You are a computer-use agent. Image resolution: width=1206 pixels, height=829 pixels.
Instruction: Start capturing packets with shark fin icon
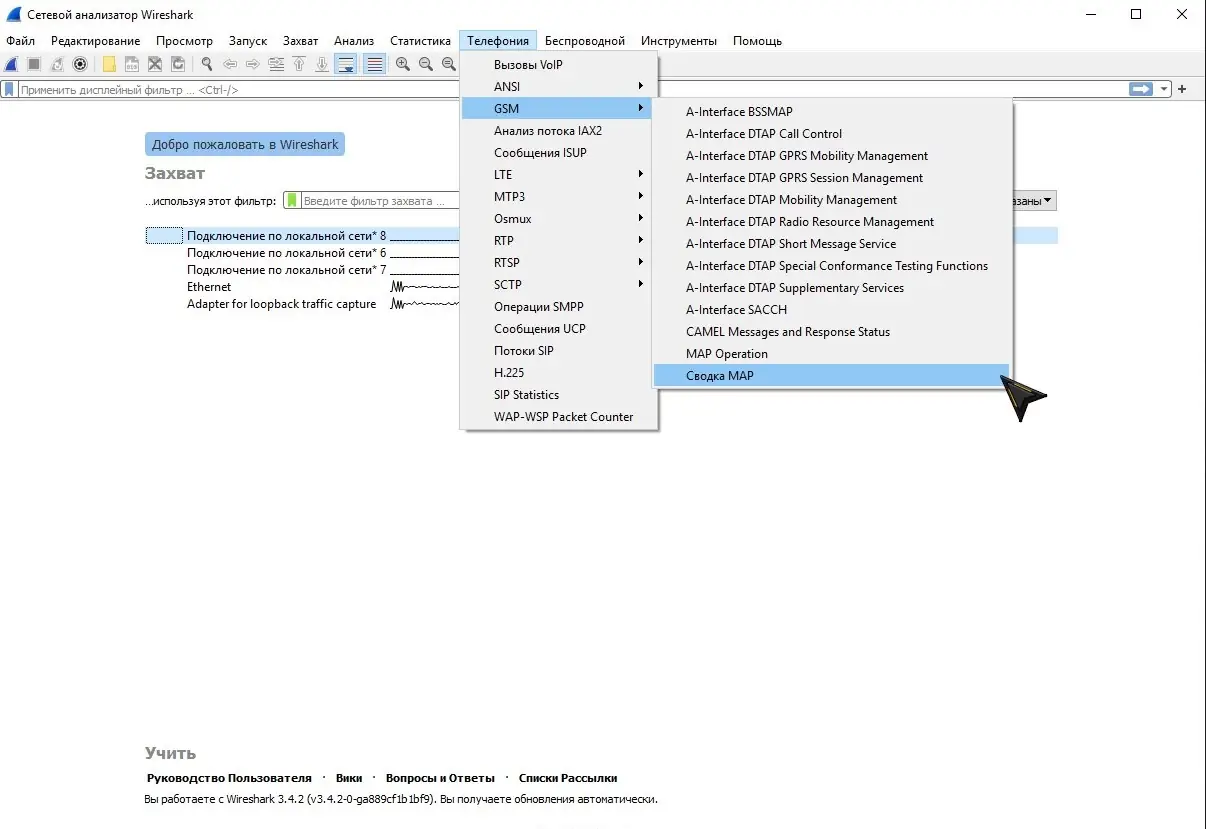click(11, 64)
